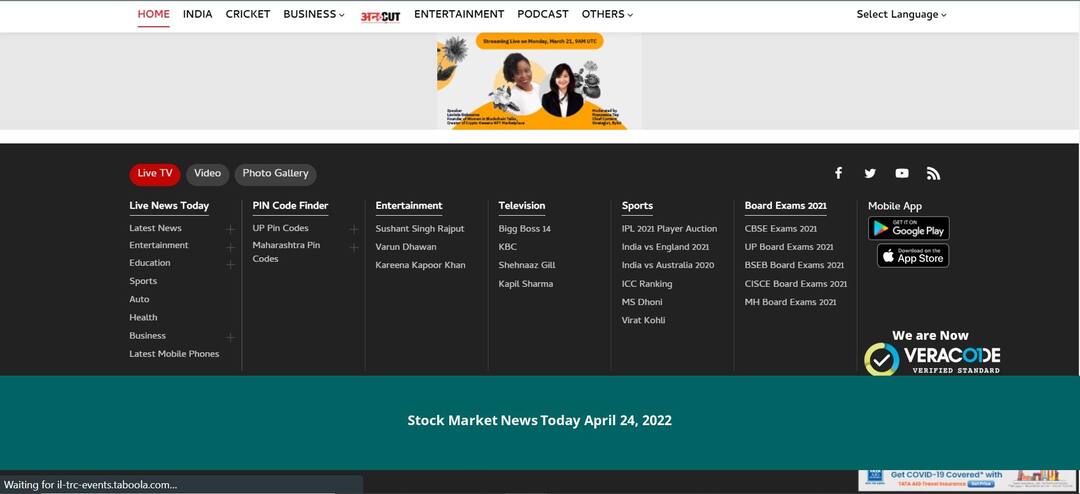
Task: Open the Others dropdown menu
Action: click(607, 14)
